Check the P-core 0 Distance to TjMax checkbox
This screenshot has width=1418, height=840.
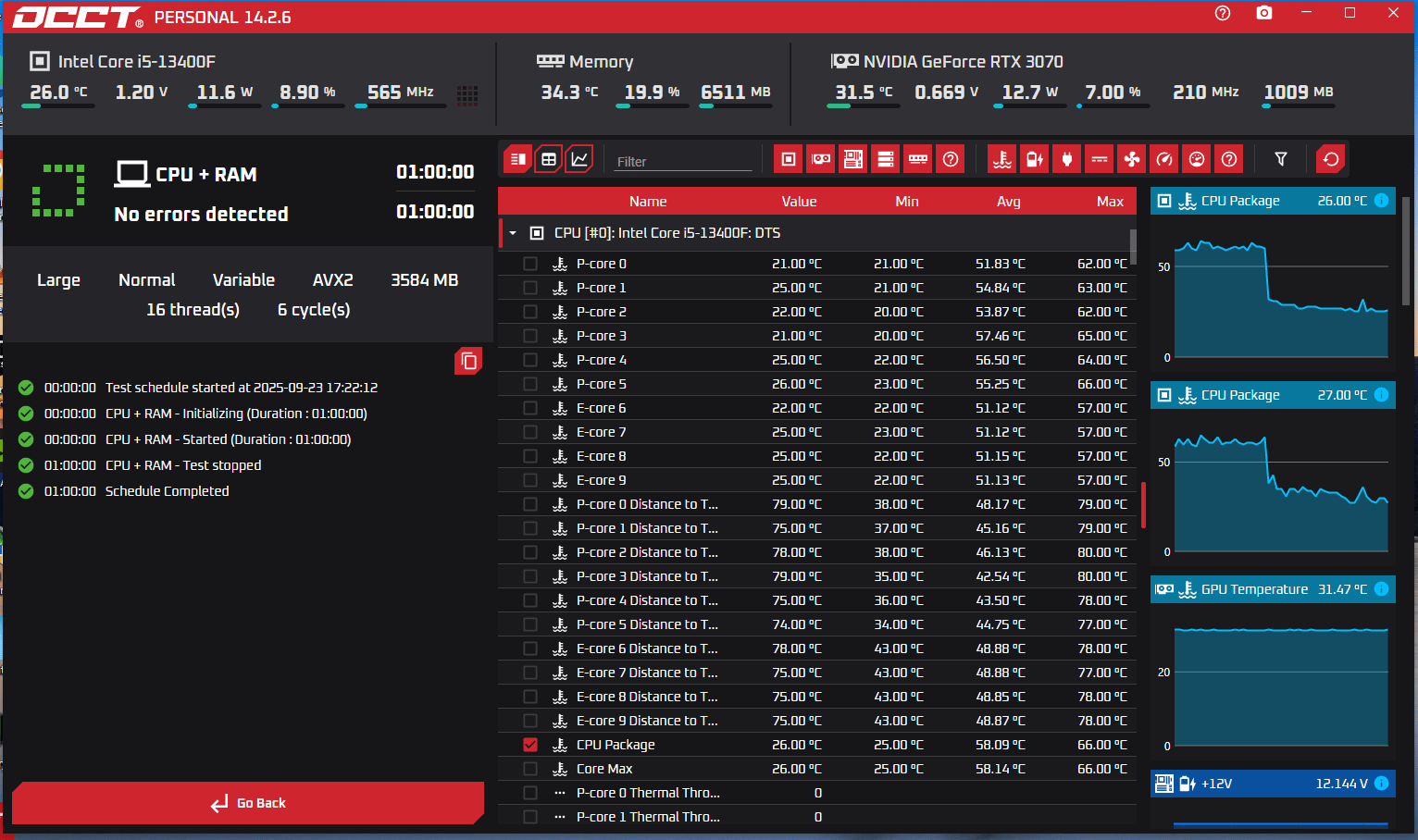(530, 504)
